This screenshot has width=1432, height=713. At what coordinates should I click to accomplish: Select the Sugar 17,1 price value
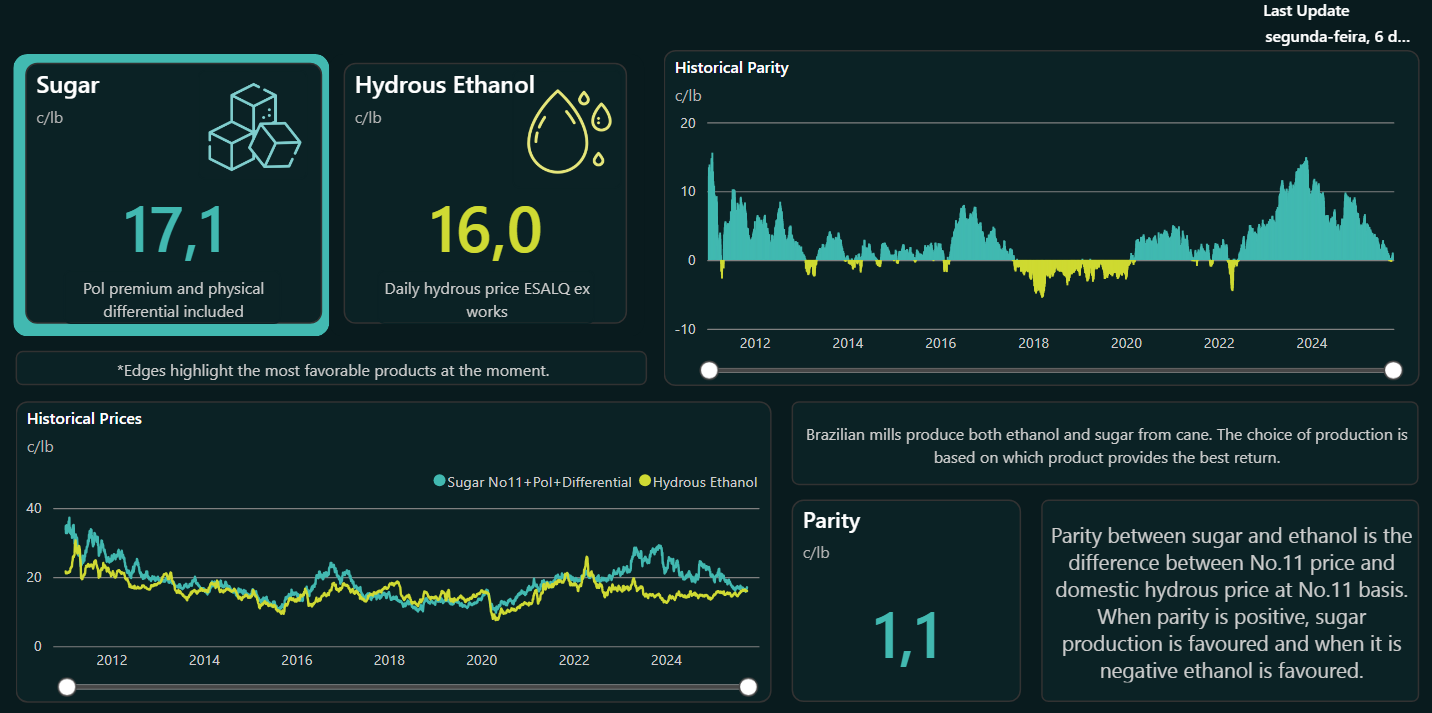coord(174,230)
